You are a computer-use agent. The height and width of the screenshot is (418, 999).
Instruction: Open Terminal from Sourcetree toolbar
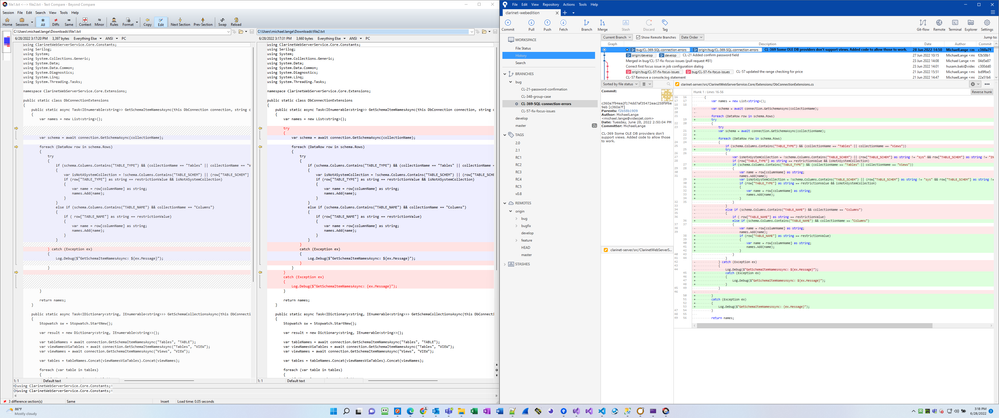click(955, 25)
